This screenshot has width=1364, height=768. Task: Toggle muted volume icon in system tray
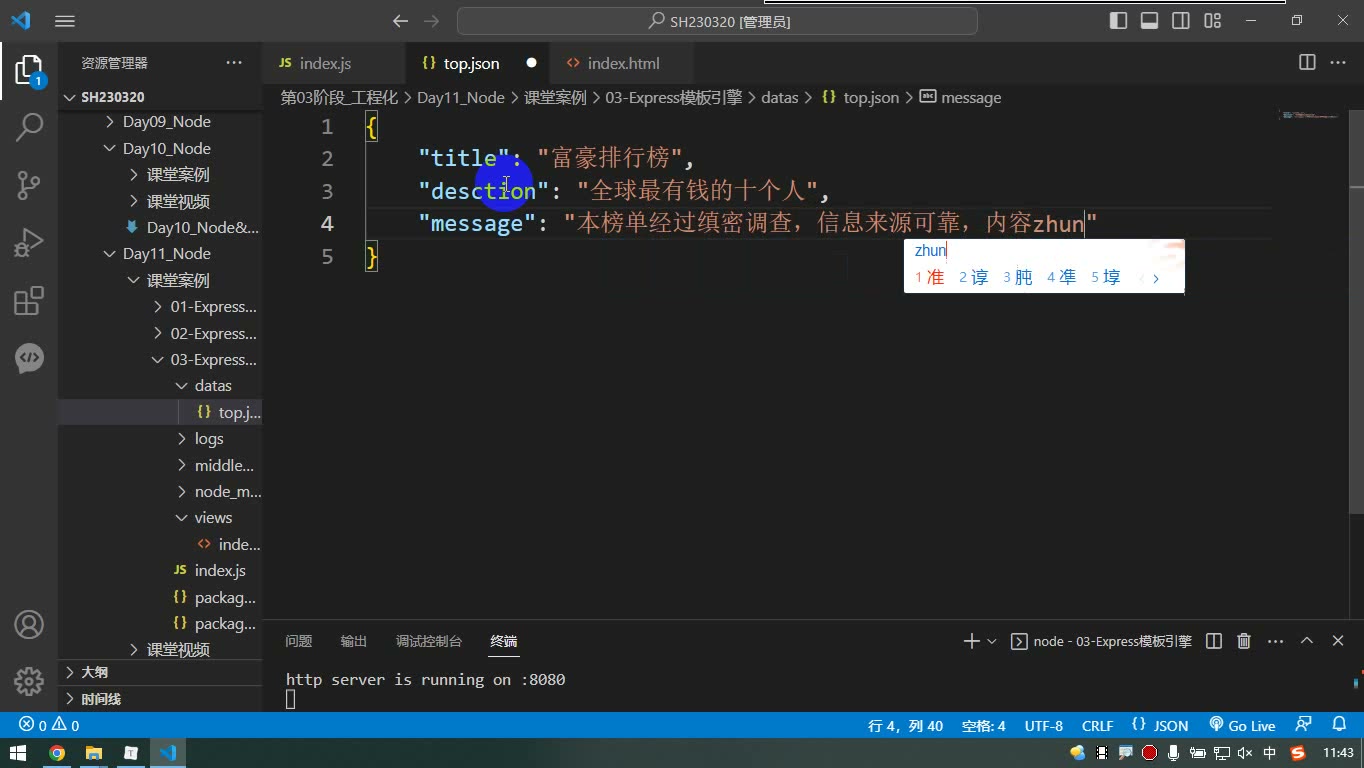[x=1246, y=753]
